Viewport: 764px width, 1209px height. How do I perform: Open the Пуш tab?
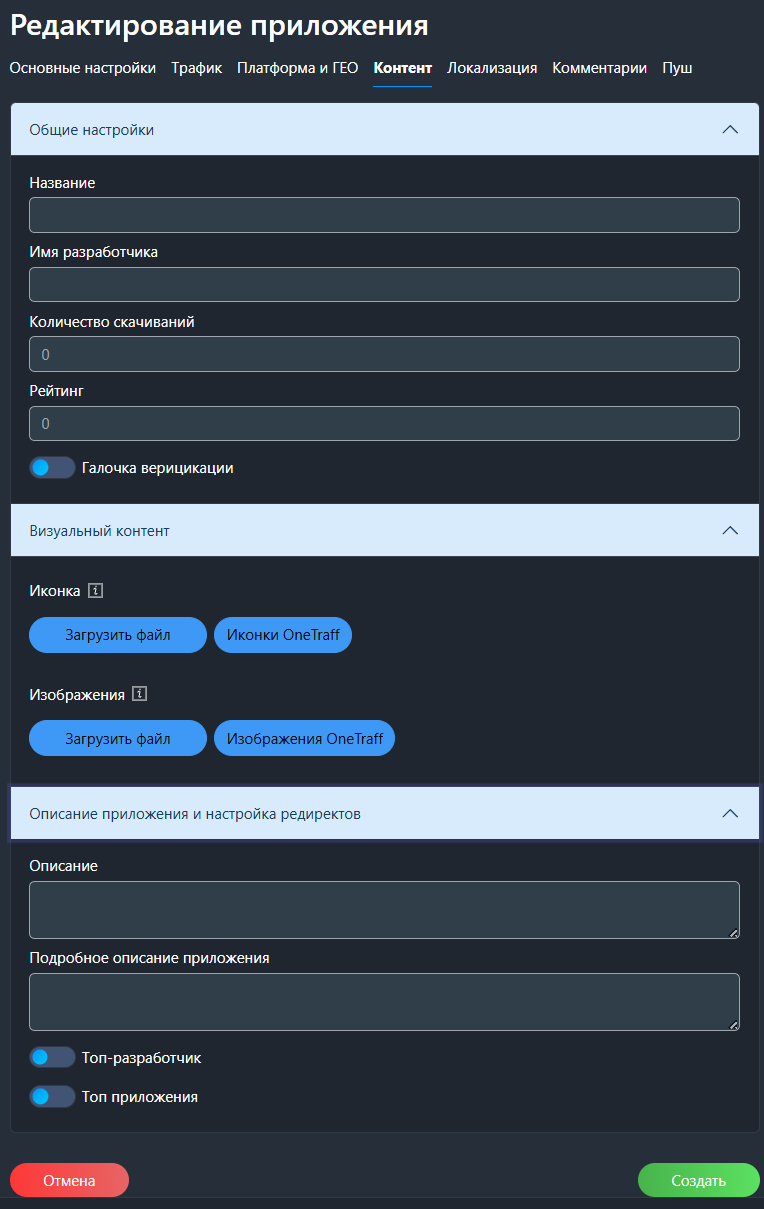(677, 68)
